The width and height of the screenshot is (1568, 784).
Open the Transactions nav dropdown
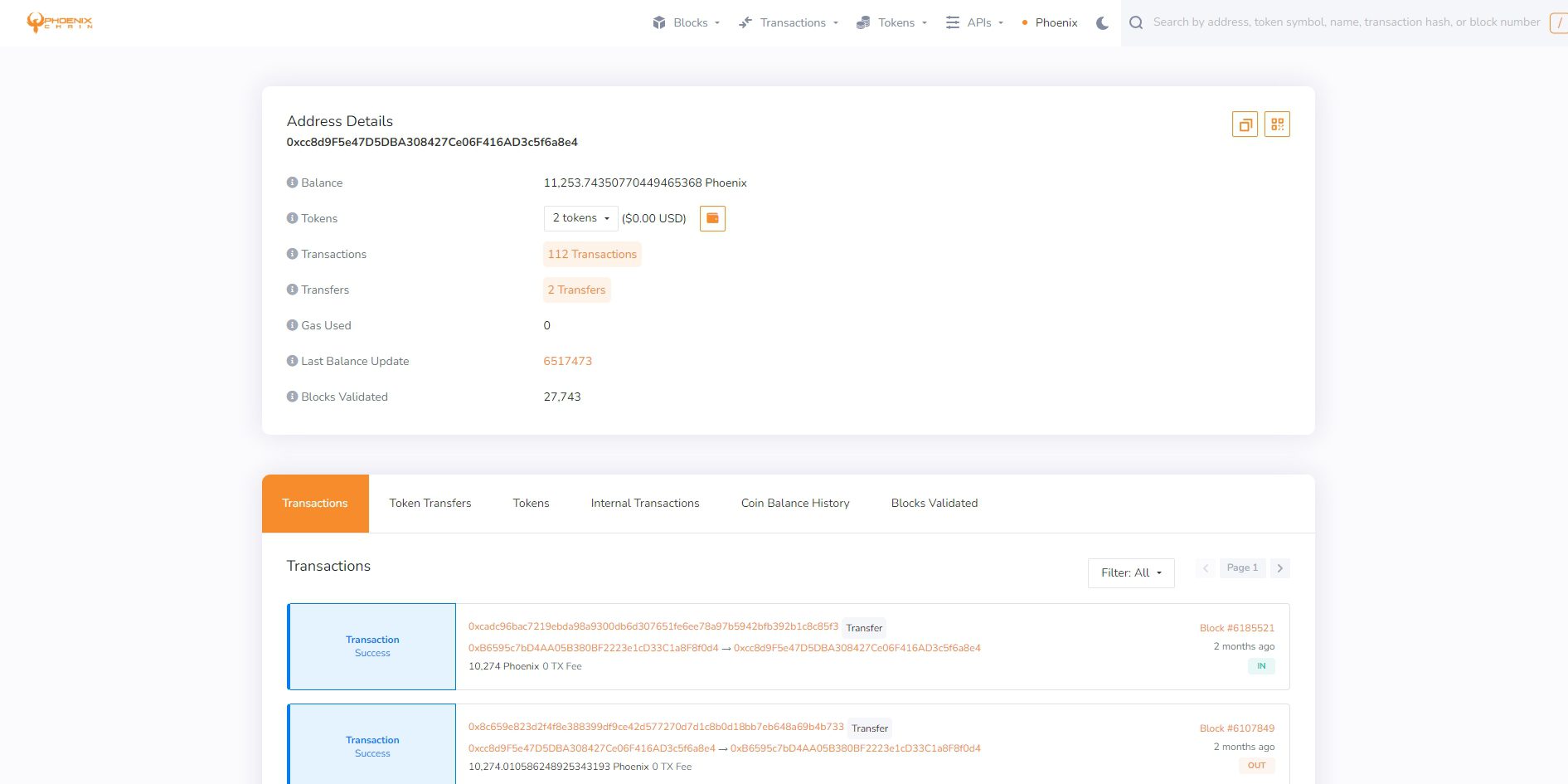click(x=789, y=23)
